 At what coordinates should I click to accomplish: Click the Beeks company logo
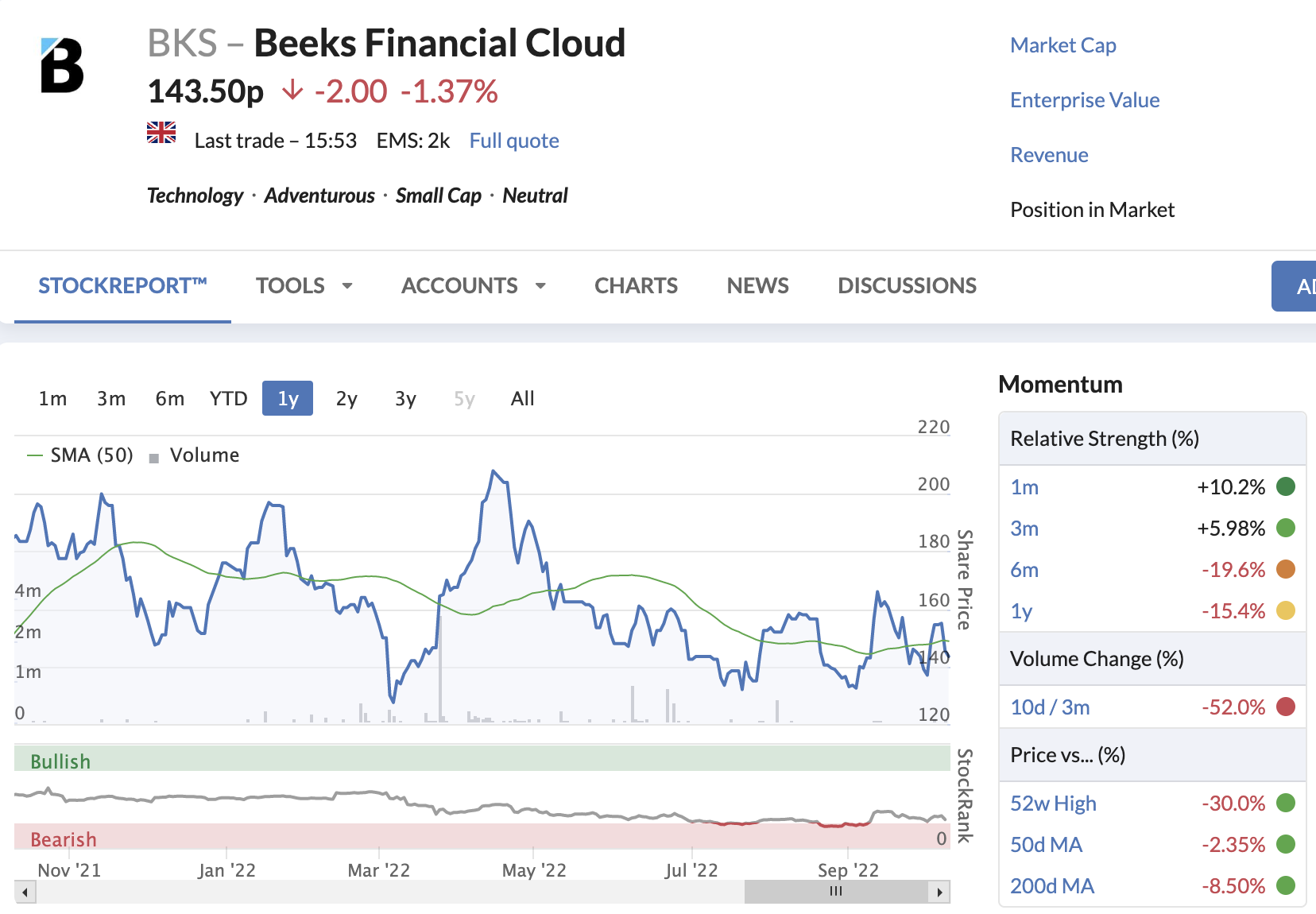coord(62,65)
